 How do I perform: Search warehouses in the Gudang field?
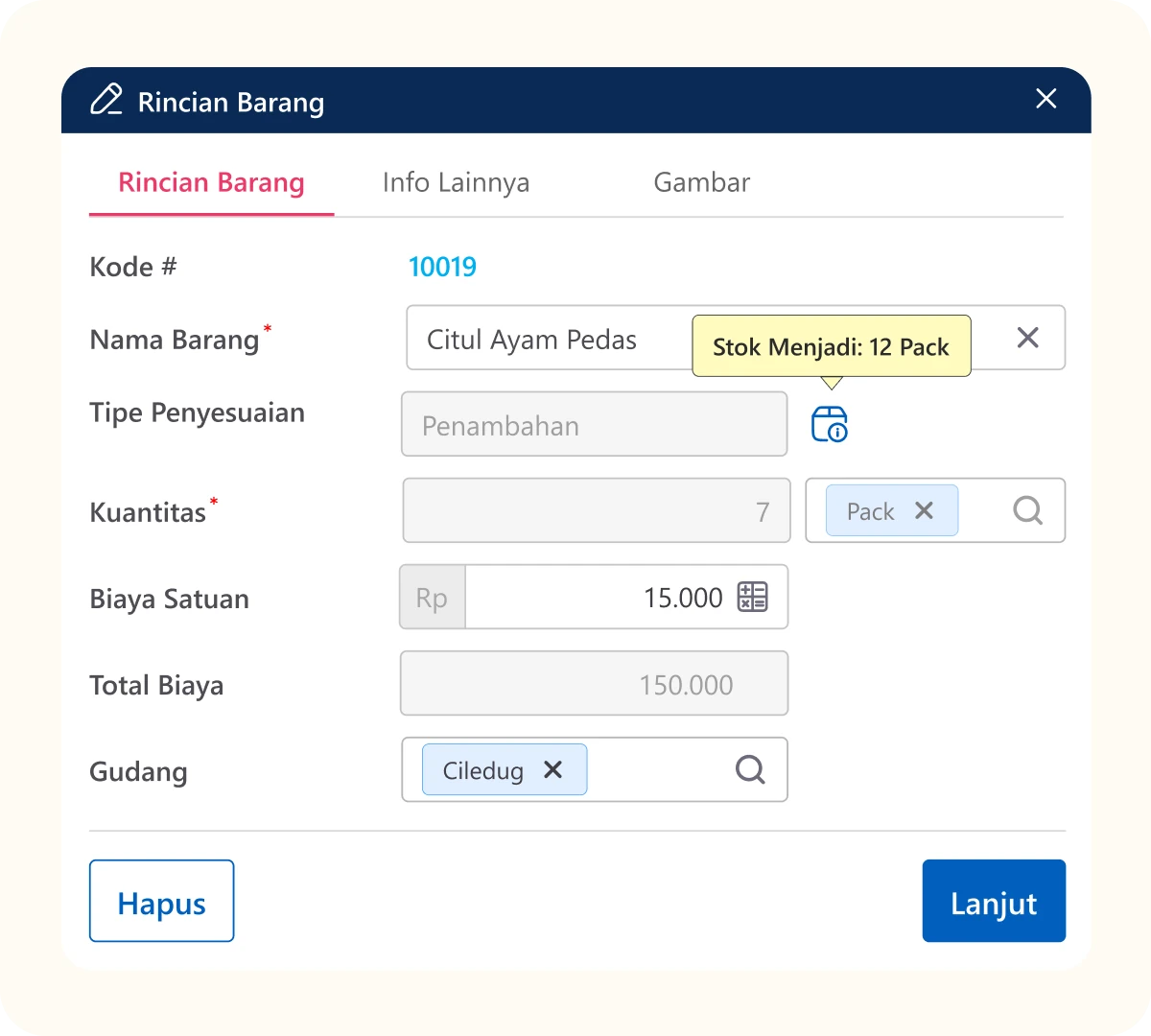click(750, 769)
